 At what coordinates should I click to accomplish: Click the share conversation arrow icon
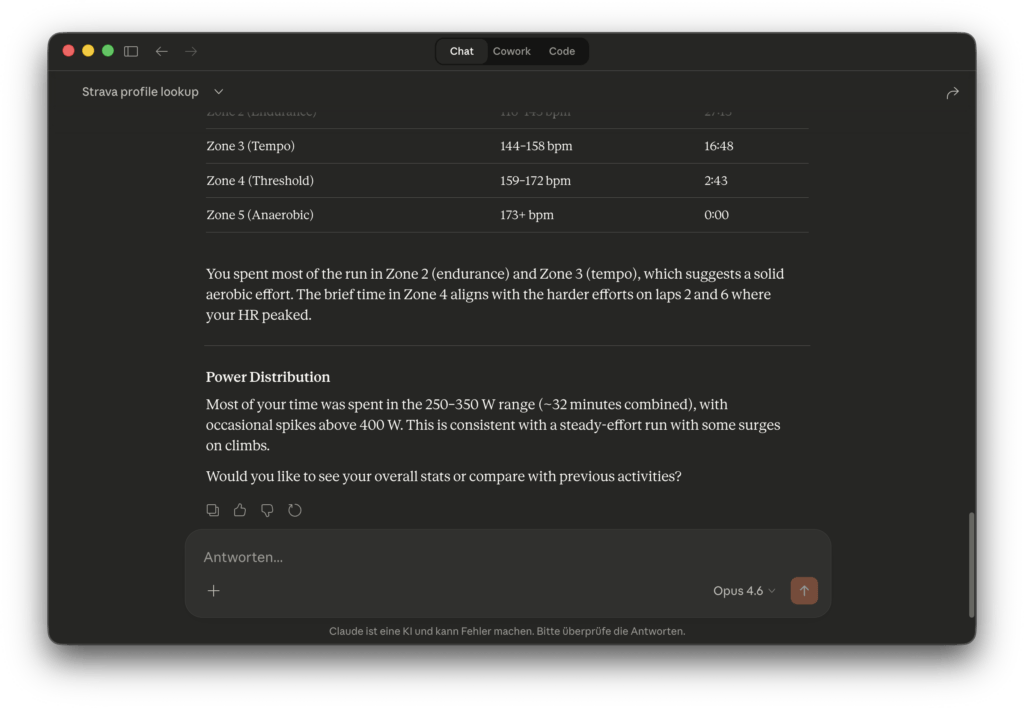click(952, 93)
